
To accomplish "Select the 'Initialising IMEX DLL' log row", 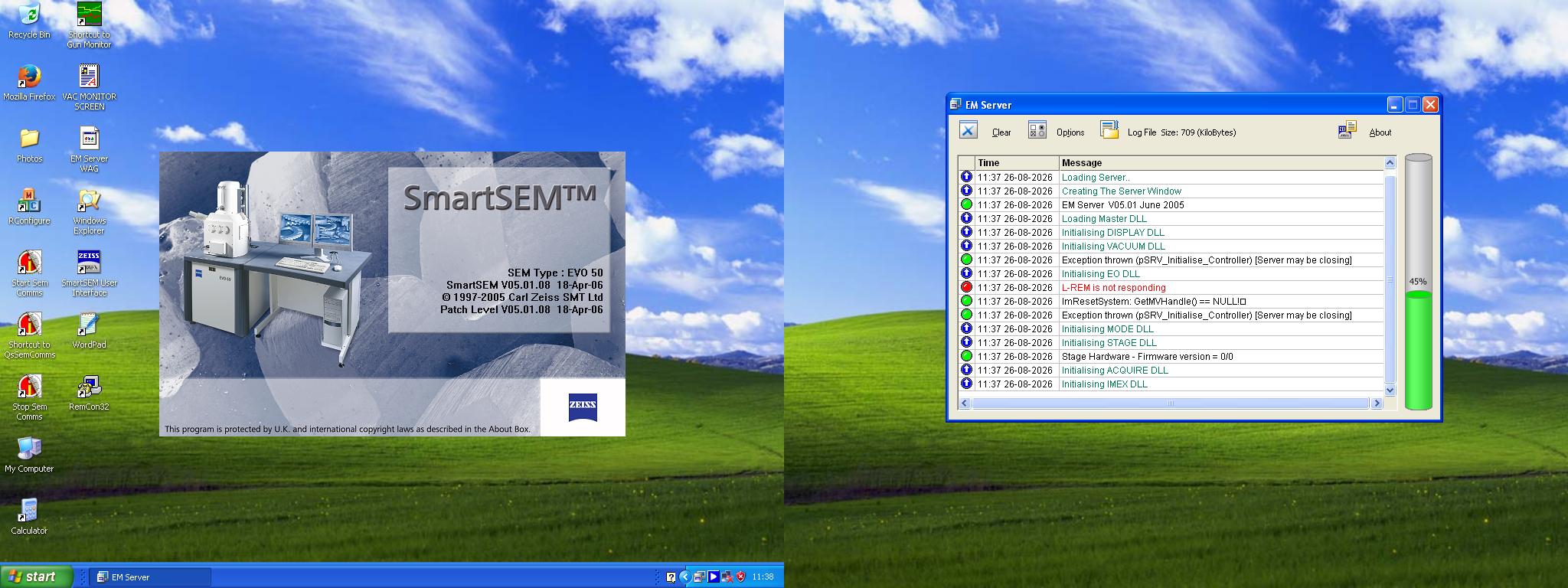I will (1171, 384).
